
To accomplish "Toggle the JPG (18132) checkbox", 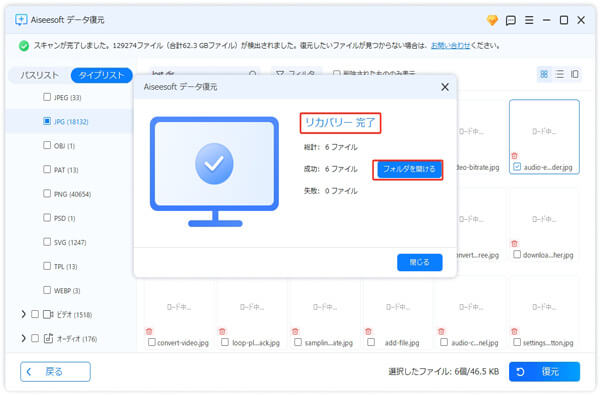I will [47, 121].
